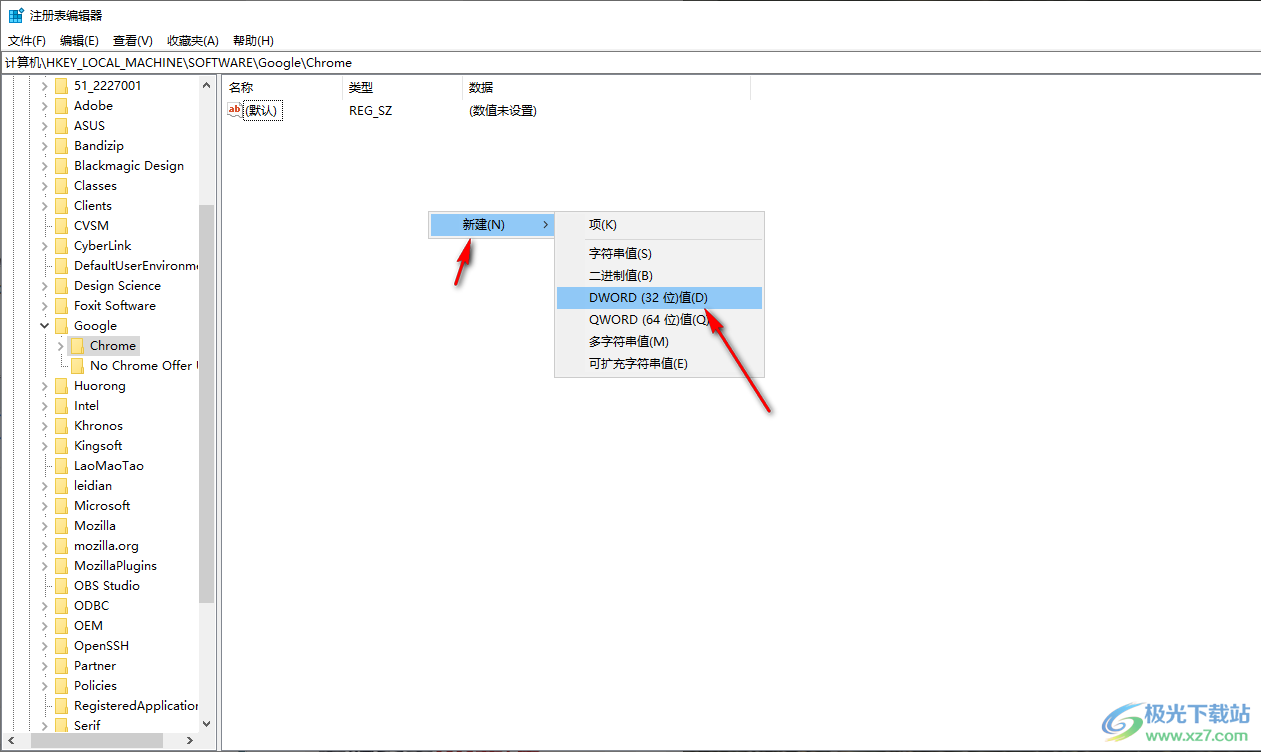Expand the ODBC key
This screenshot has height=752, width=1261.
pos(44,606)
